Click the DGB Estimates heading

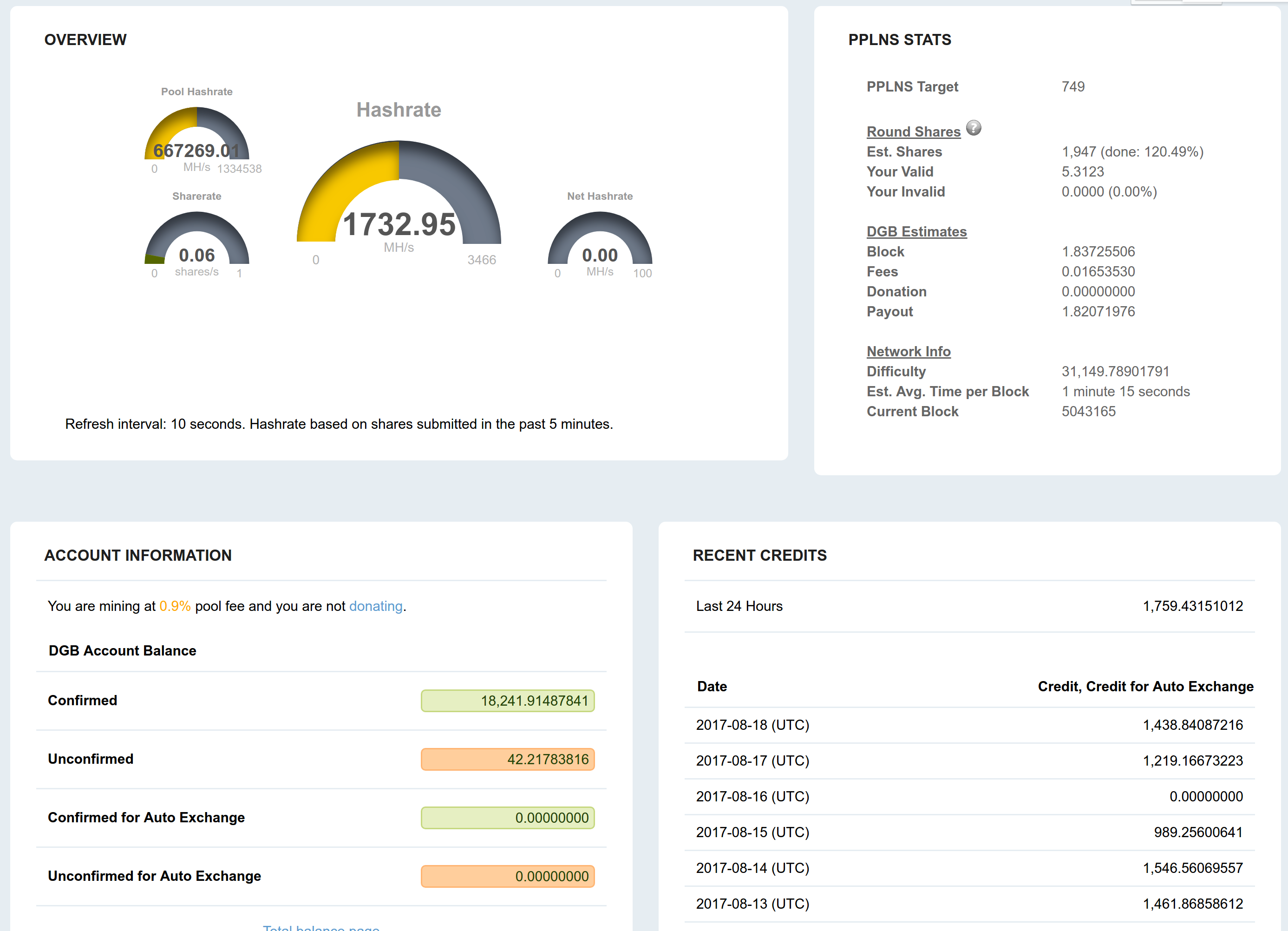[x=916, y=232]
